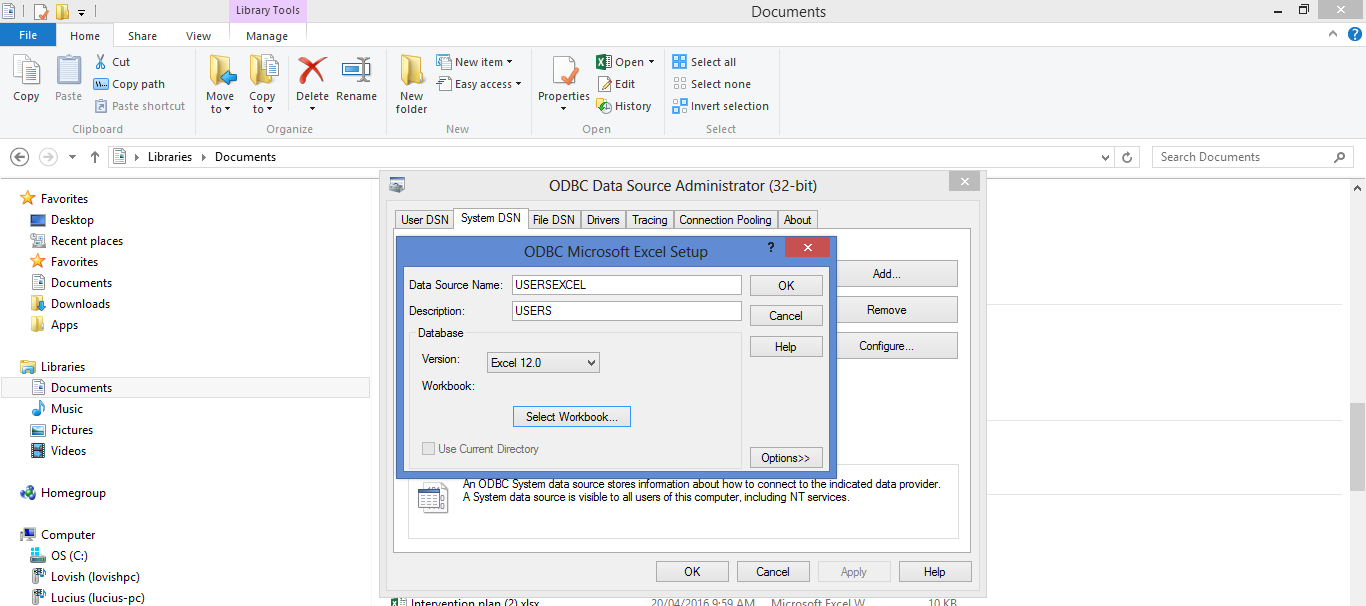Click the Properties icon in ribbon

(564, 71)
